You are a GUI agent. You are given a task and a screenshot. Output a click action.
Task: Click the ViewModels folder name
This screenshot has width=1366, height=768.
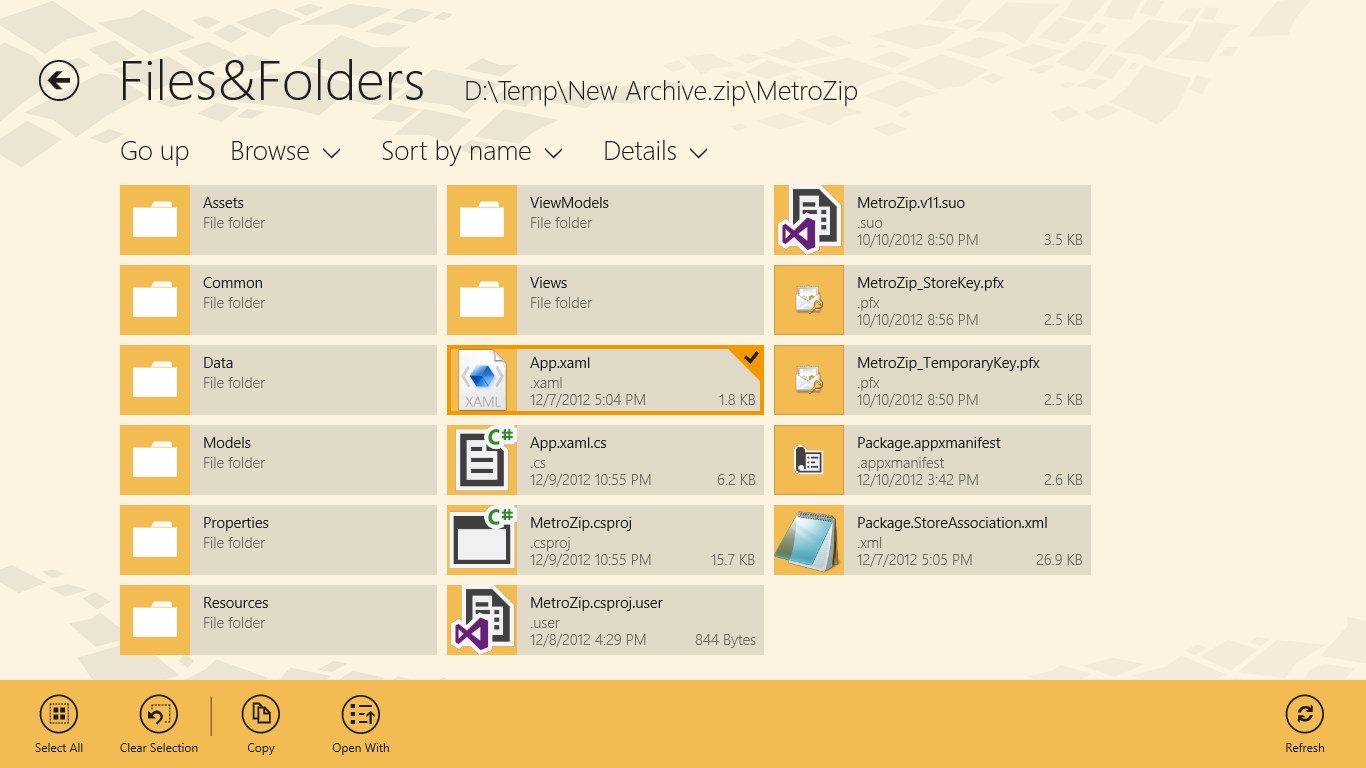coord(569,203)
